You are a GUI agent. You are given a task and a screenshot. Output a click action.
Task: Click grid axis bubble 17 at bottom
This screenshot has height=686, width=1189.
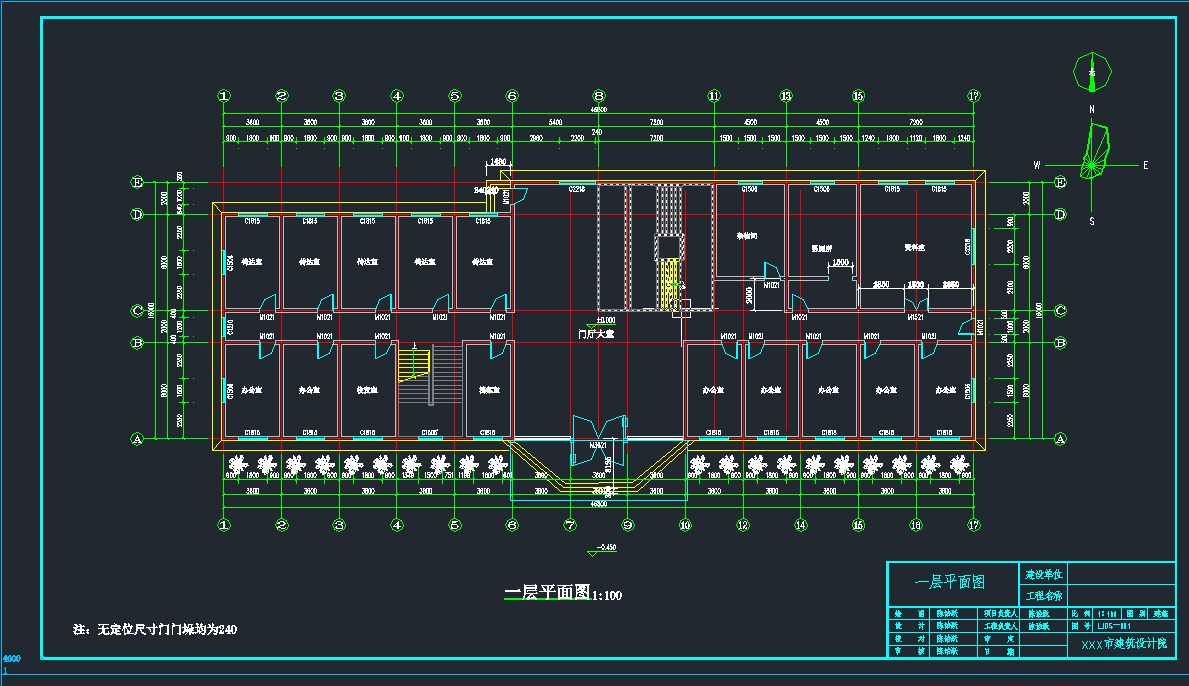[973, 524]
